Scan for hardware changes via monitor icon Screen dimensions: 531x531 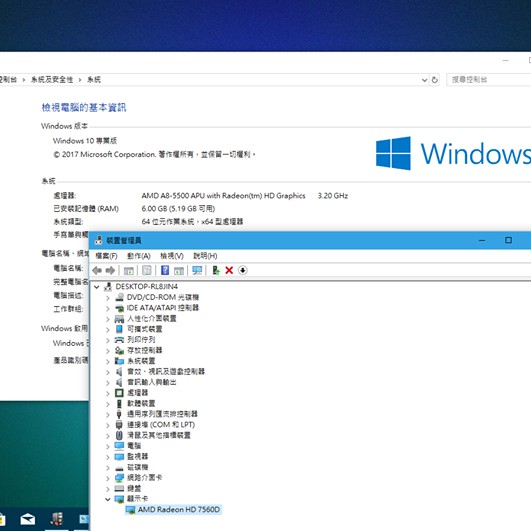[197, 270]
